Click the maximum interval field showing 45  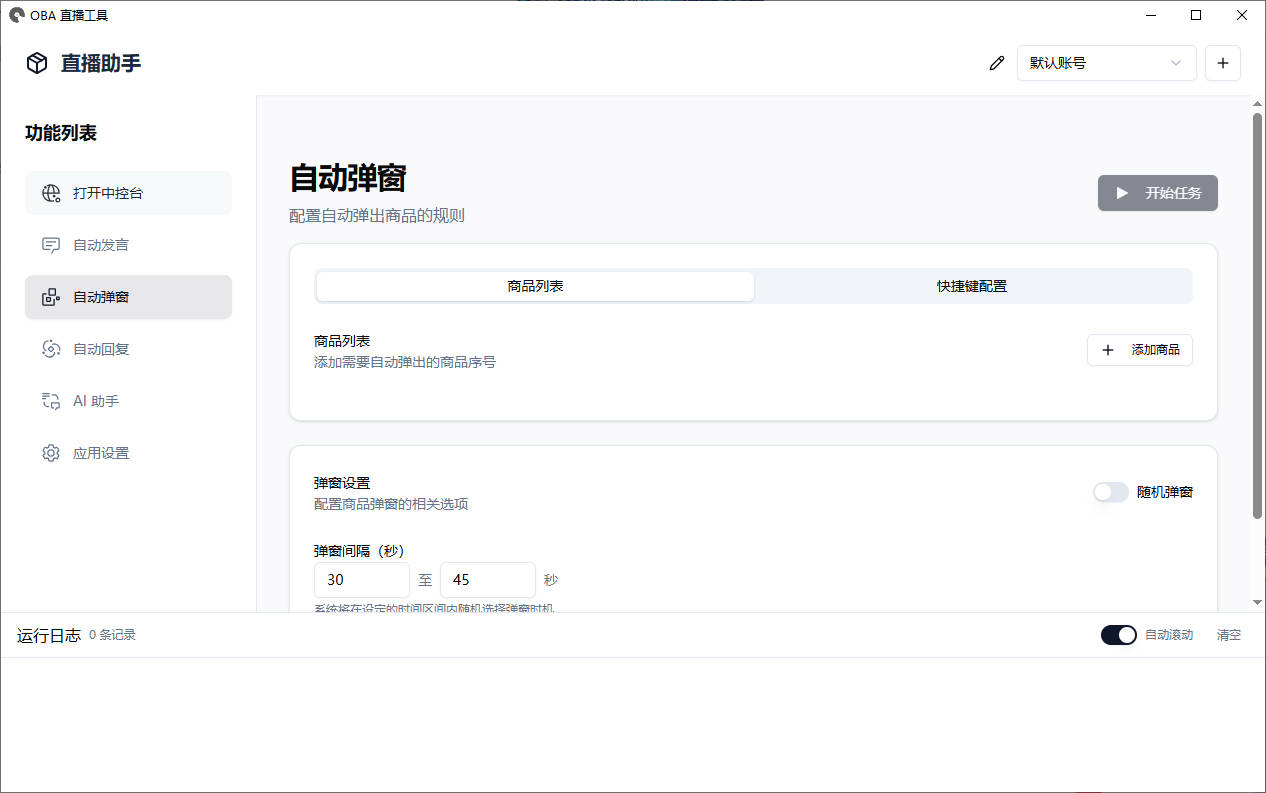click(488, 580)
